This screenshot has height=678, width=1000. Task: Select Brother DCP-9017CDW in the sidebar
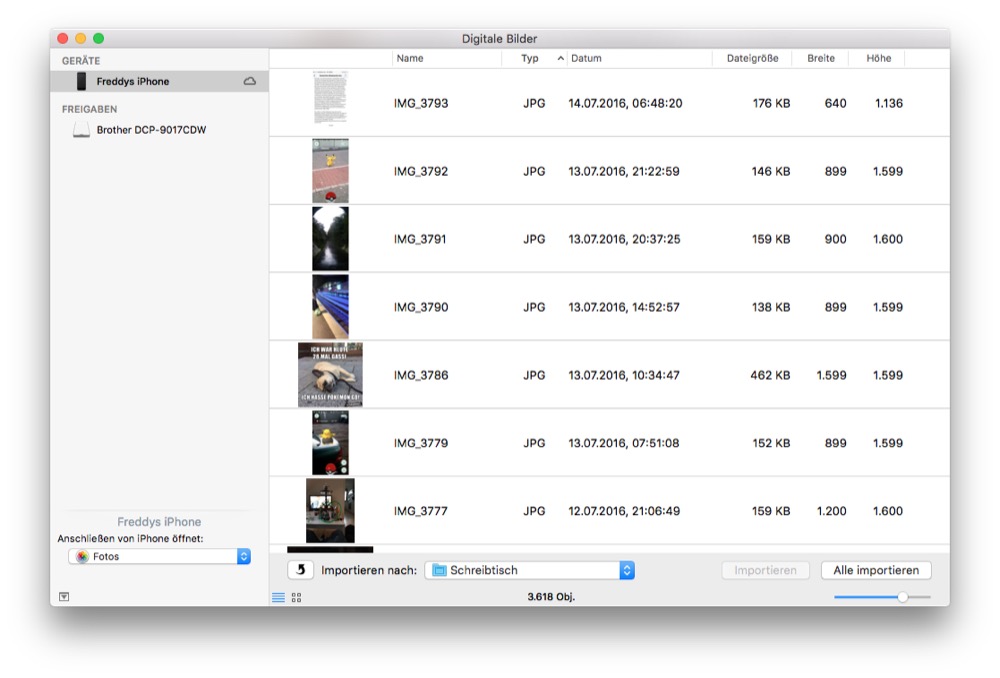click(151, 130)
